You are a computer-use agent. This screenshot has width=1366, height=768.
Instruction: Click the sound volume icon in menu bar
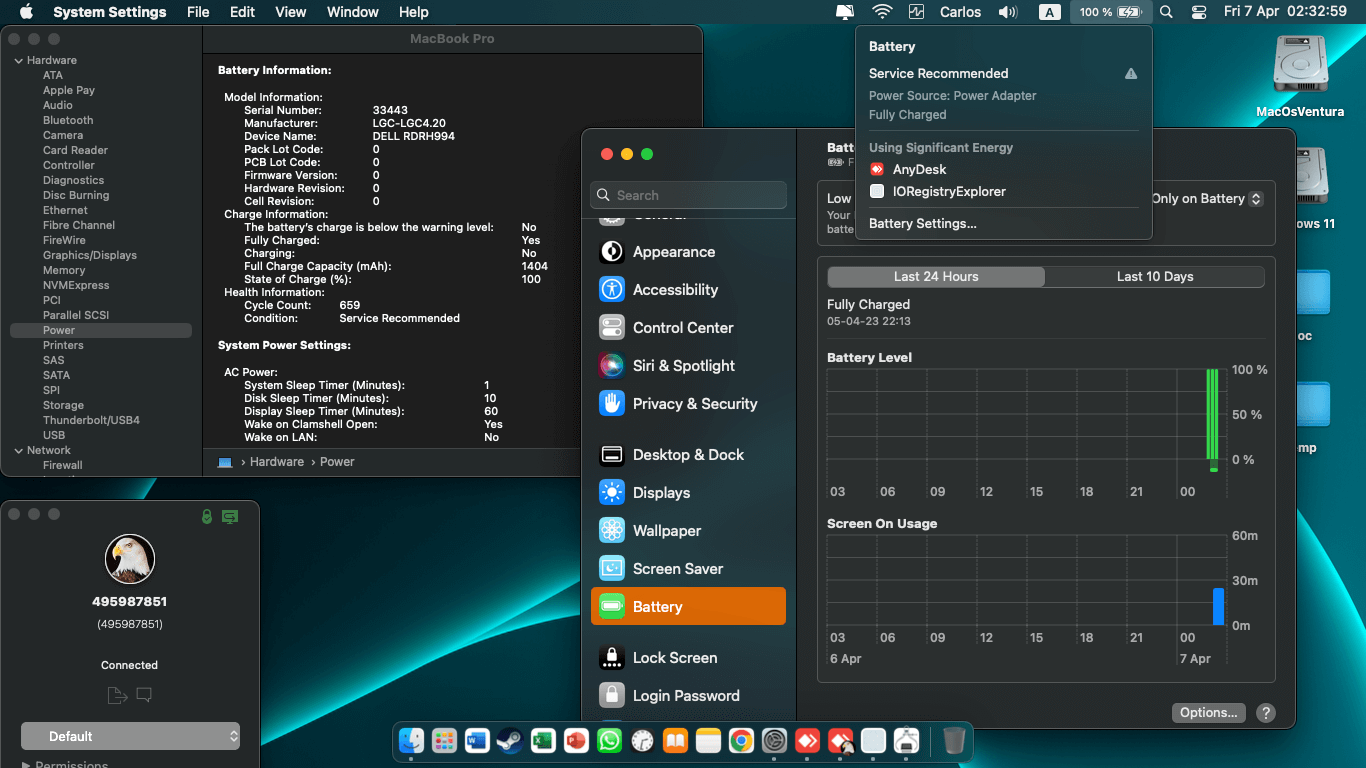point(1008,12)
